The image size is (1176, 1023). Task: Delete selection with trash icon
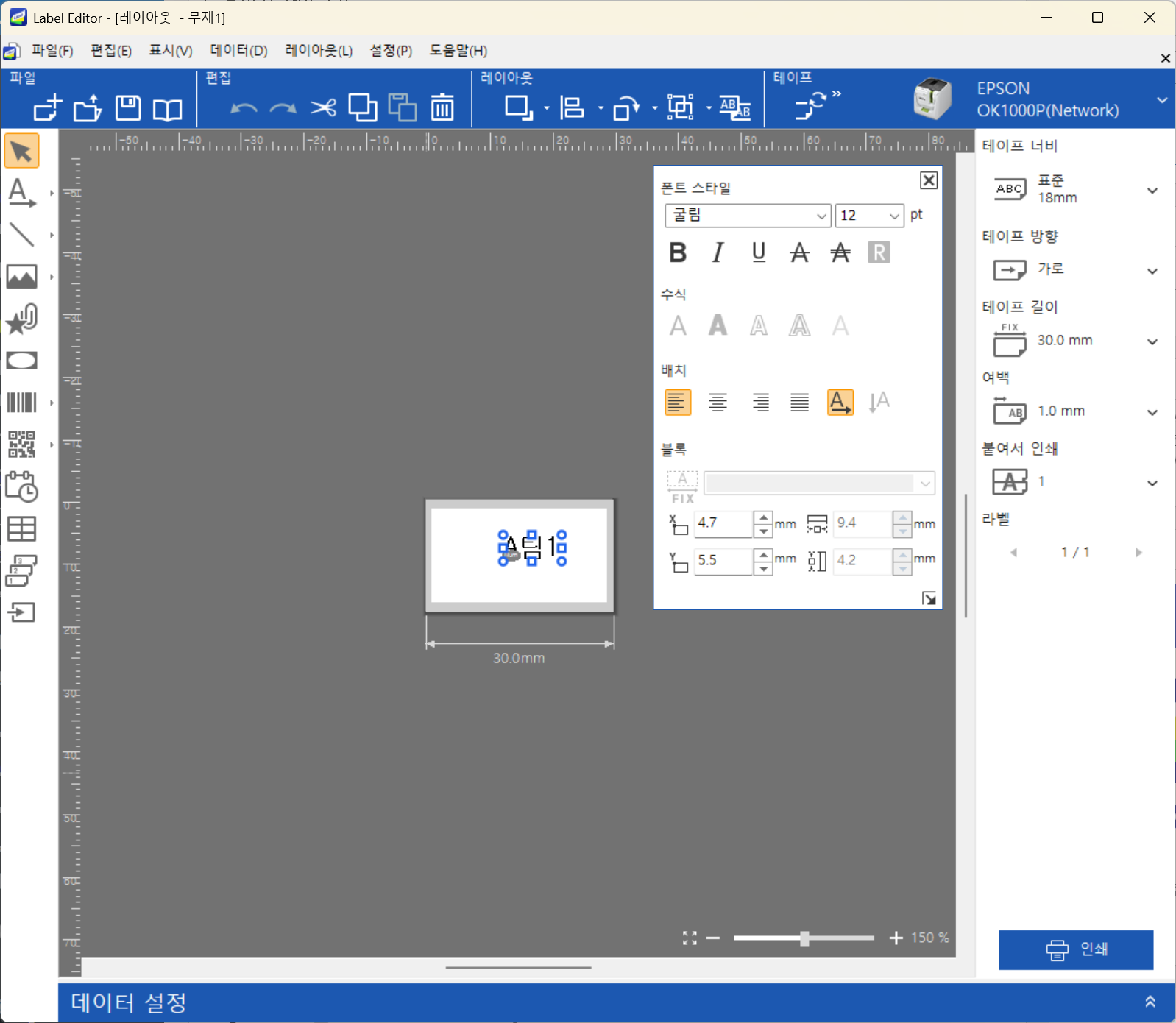coord(442,107)
